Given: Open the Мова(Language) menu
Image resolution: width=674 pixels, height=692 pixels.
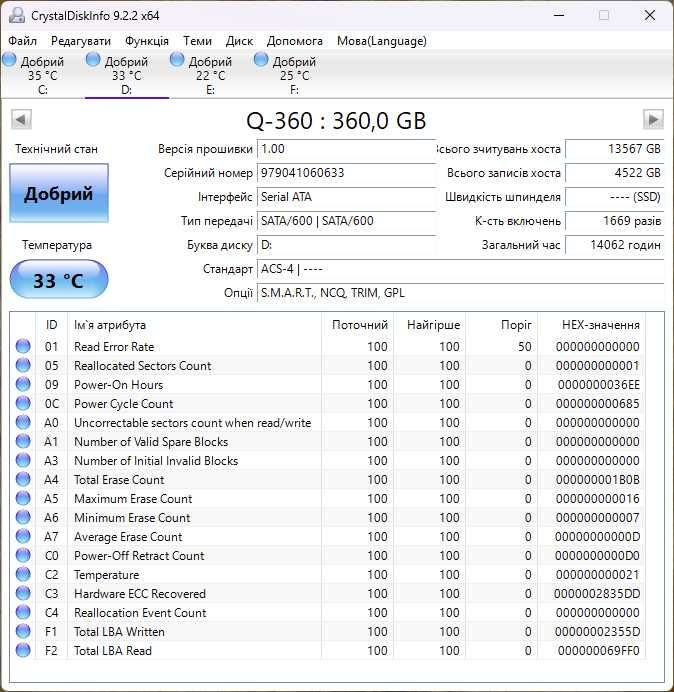Looking at the screenshot, I should [382, 41].
